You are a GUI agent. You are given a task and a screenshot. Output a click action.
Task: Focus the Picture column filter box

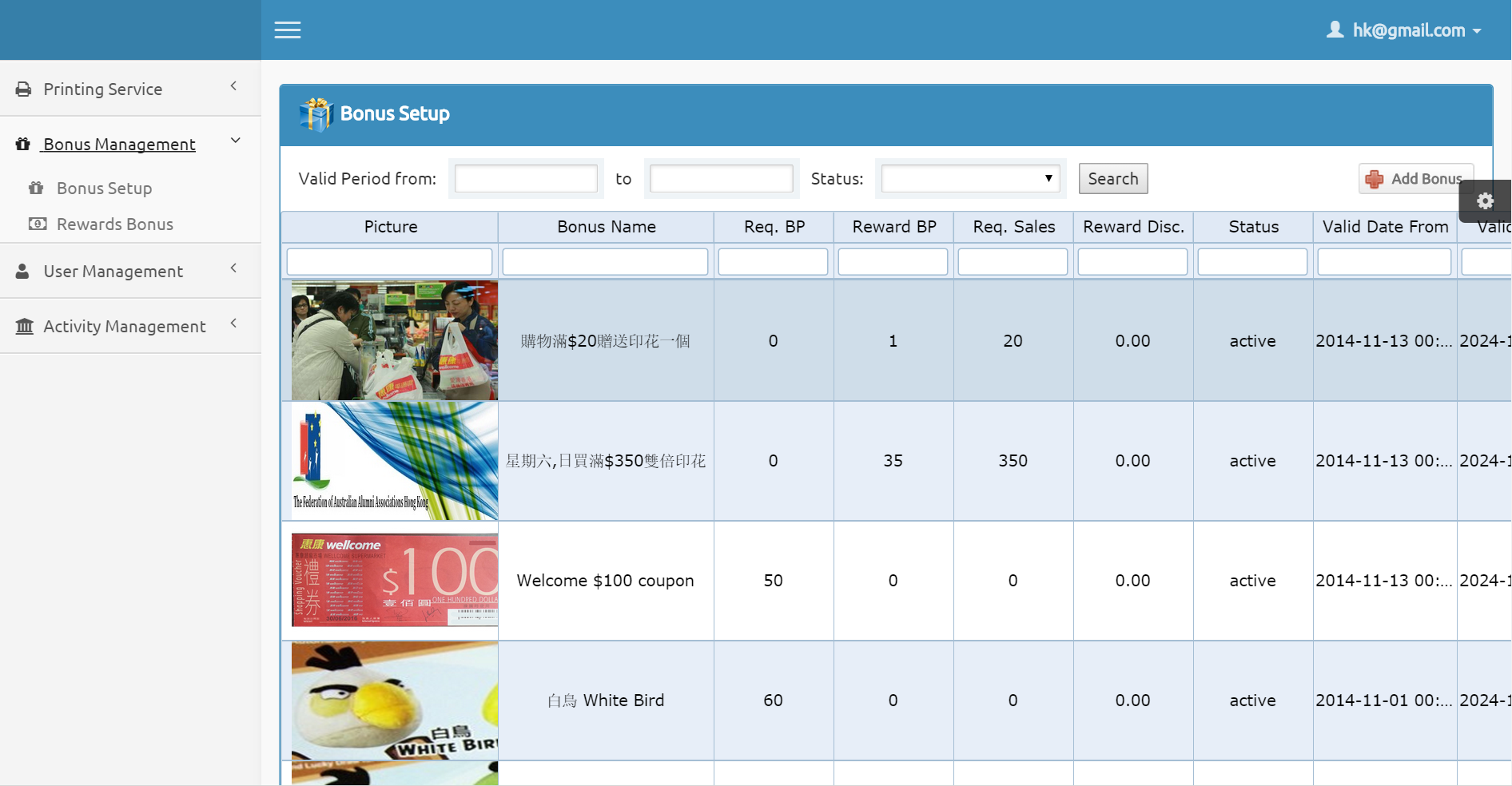click(389, 262)
